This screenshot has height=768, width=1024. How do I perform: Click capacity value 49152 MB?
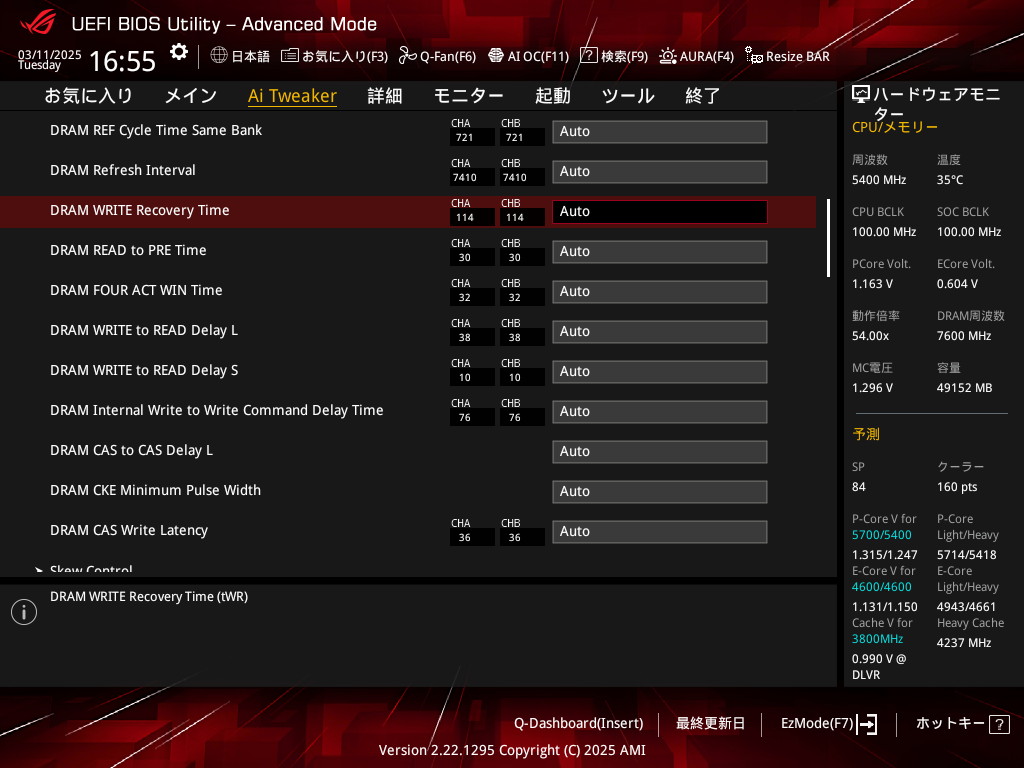point(965,388)
